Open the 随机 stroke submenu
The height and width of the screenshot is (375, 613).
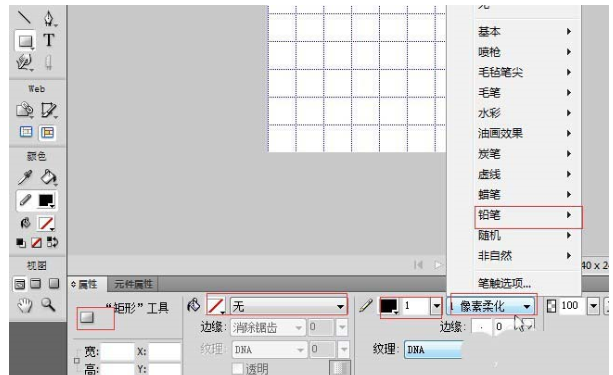[x=527, y=235]
